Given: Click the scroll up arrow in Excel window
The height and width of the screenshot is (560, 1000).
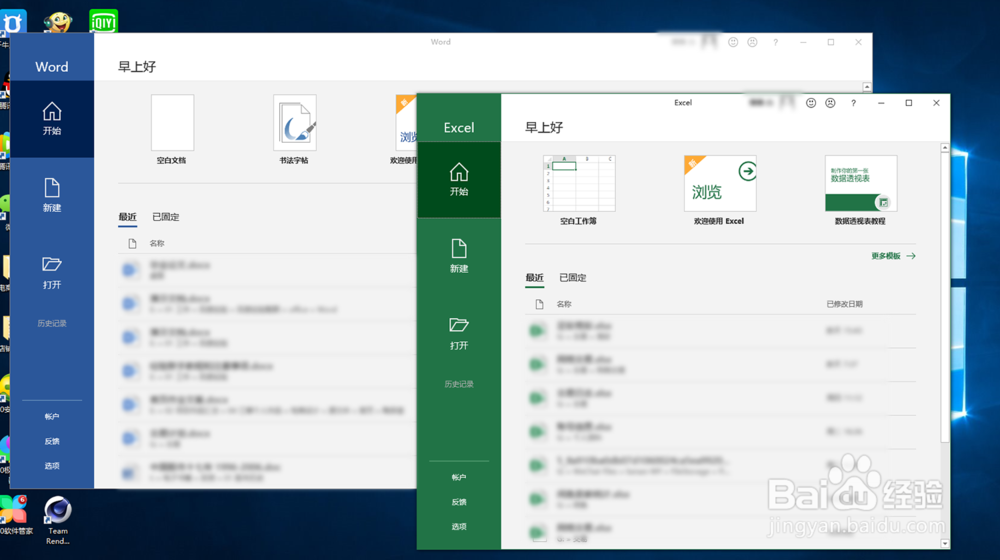Looking at the screenshot, I should point(945,148).
